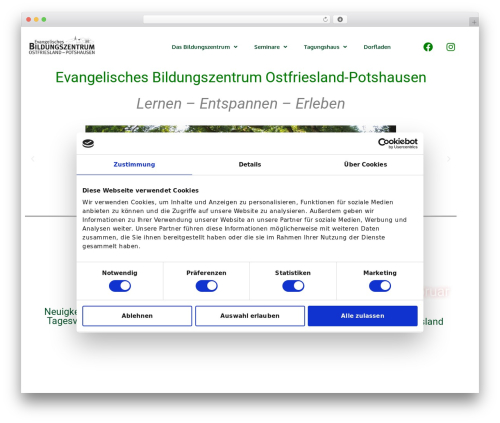
Task: Click the Auswahl erlauben button
Action: click(250, 316)
